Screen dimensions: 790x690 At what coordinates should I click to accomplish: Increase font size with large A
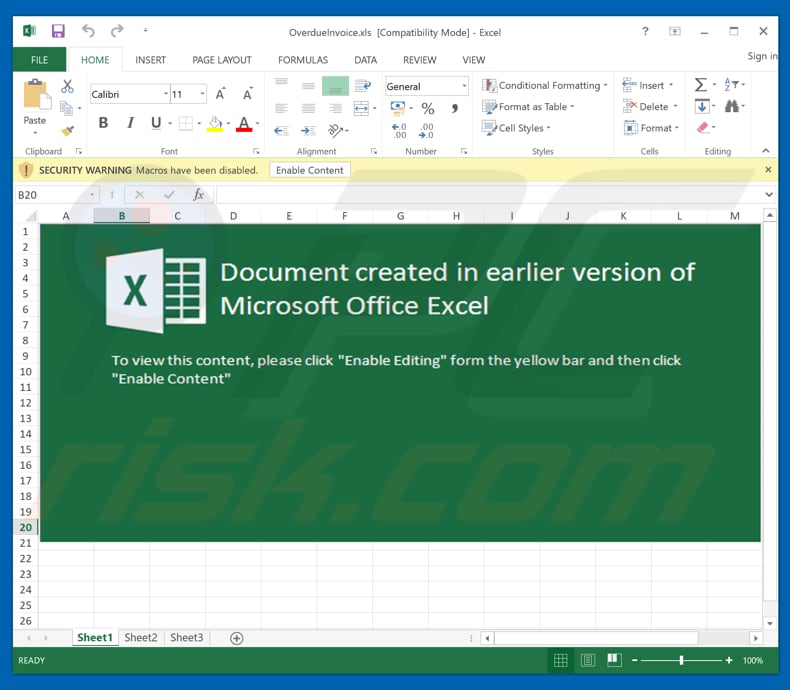point(220,94)
